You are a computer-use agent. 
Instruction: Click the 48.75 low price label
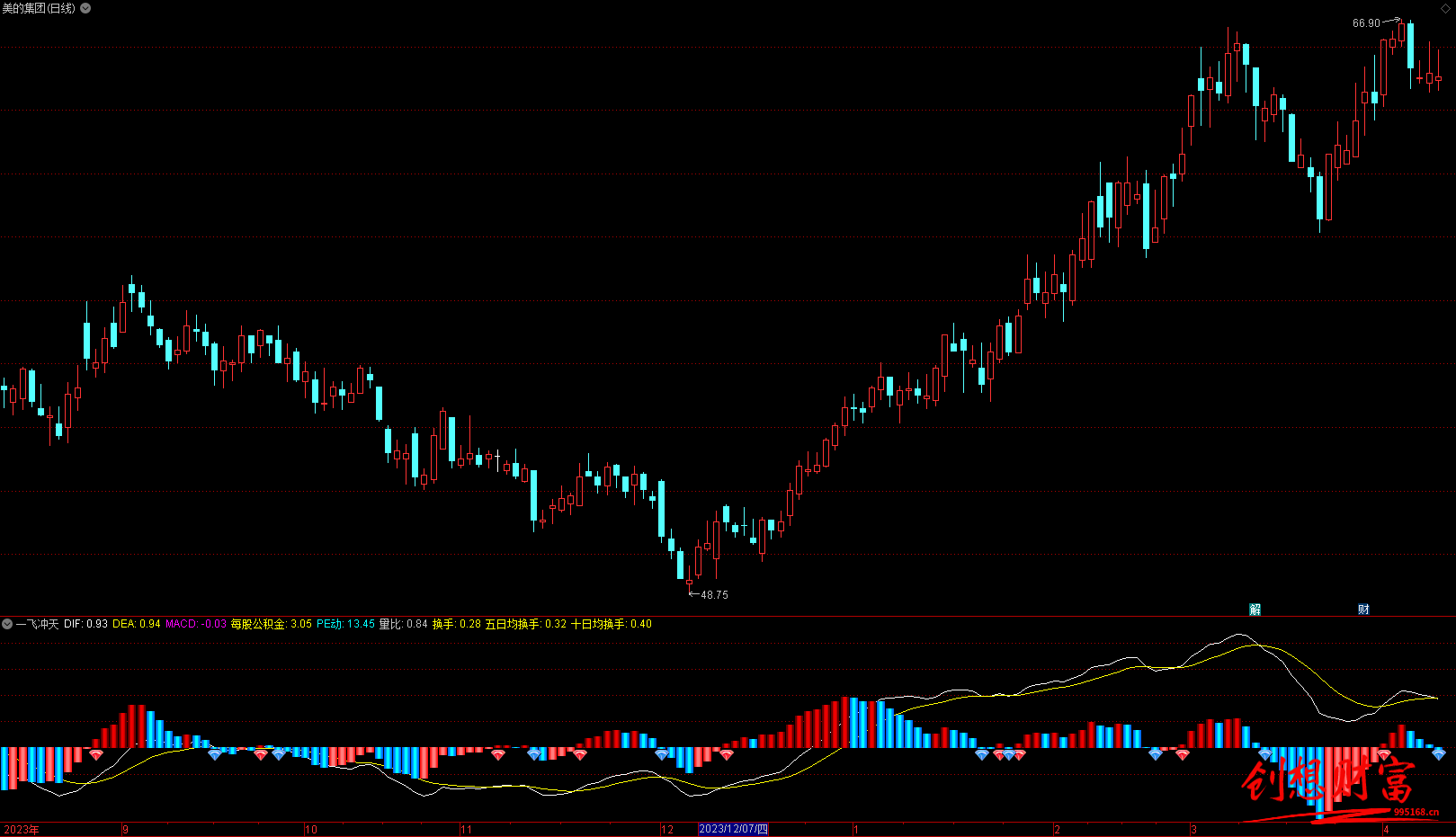pyautogui.click(x=715, y=595)
